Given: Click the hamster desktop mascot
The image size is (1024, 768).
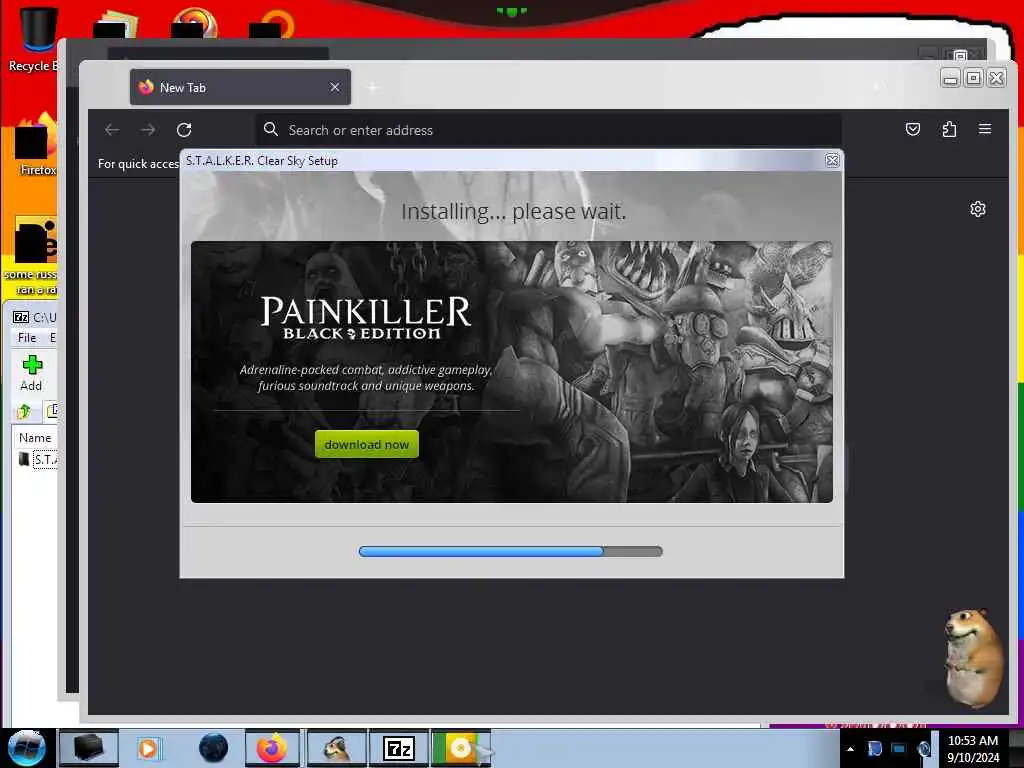Looking at the screenshot, I should coord(973,658).
